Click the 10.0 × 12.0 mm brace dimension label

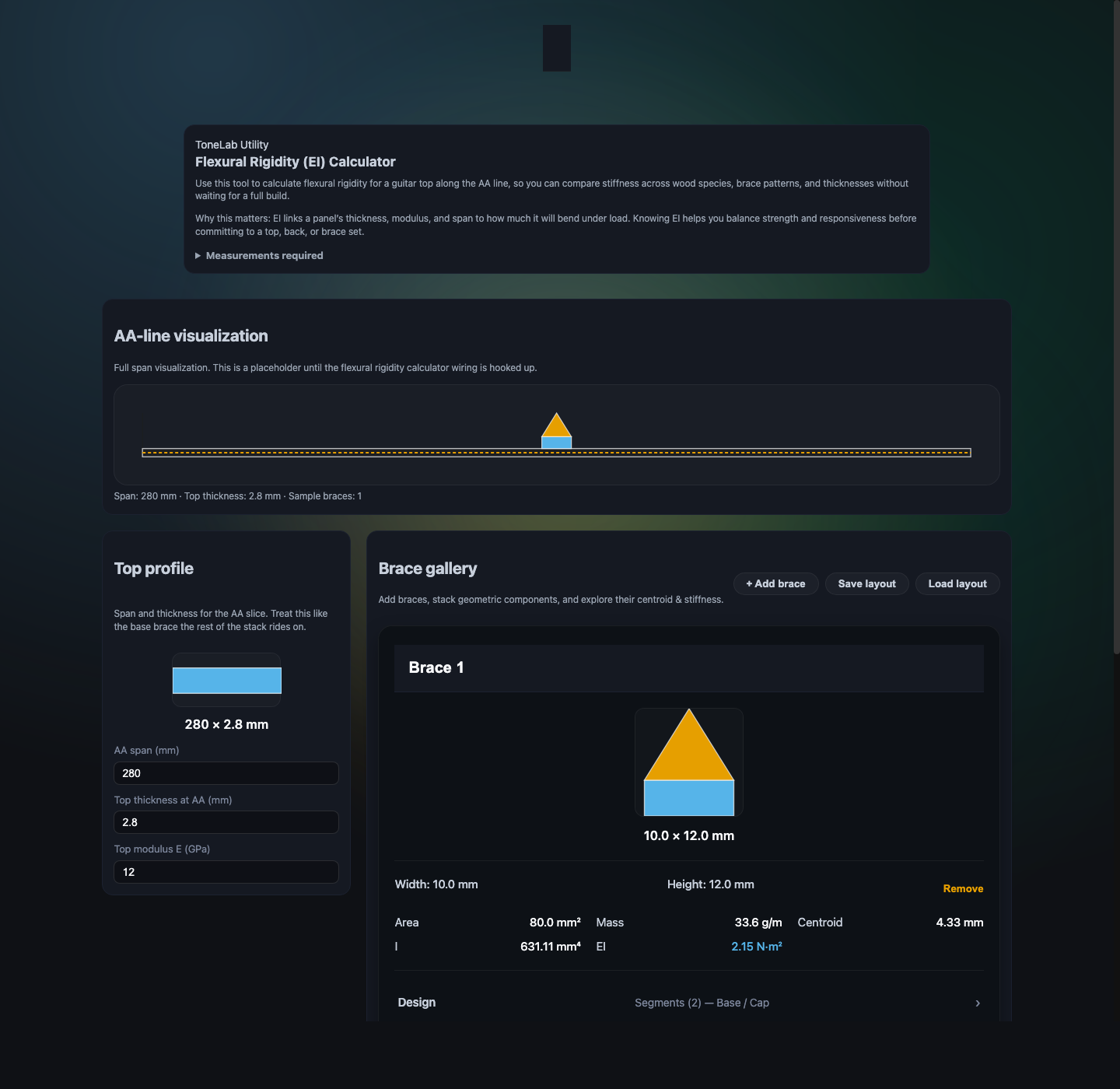(x=689, y=835)
